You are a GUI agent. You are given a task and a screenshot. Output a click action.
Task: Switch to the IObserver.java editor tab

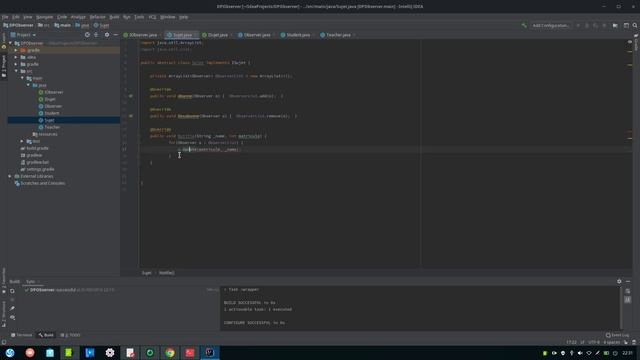coord(141,35)
